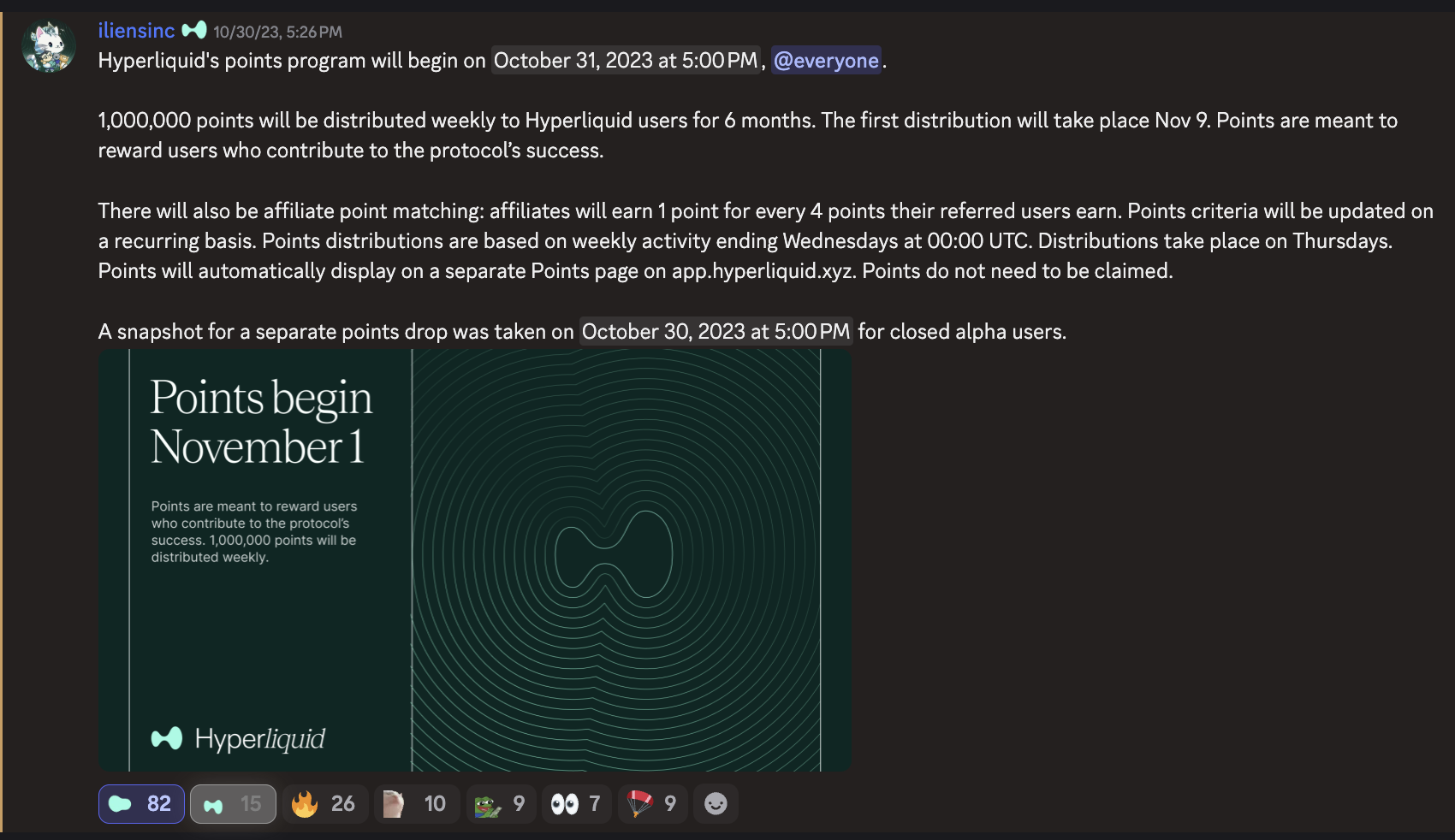Viewport: 1455px width, 840px height.
Task: Click the fire emoji icon
Action: (x=305, y=804)
